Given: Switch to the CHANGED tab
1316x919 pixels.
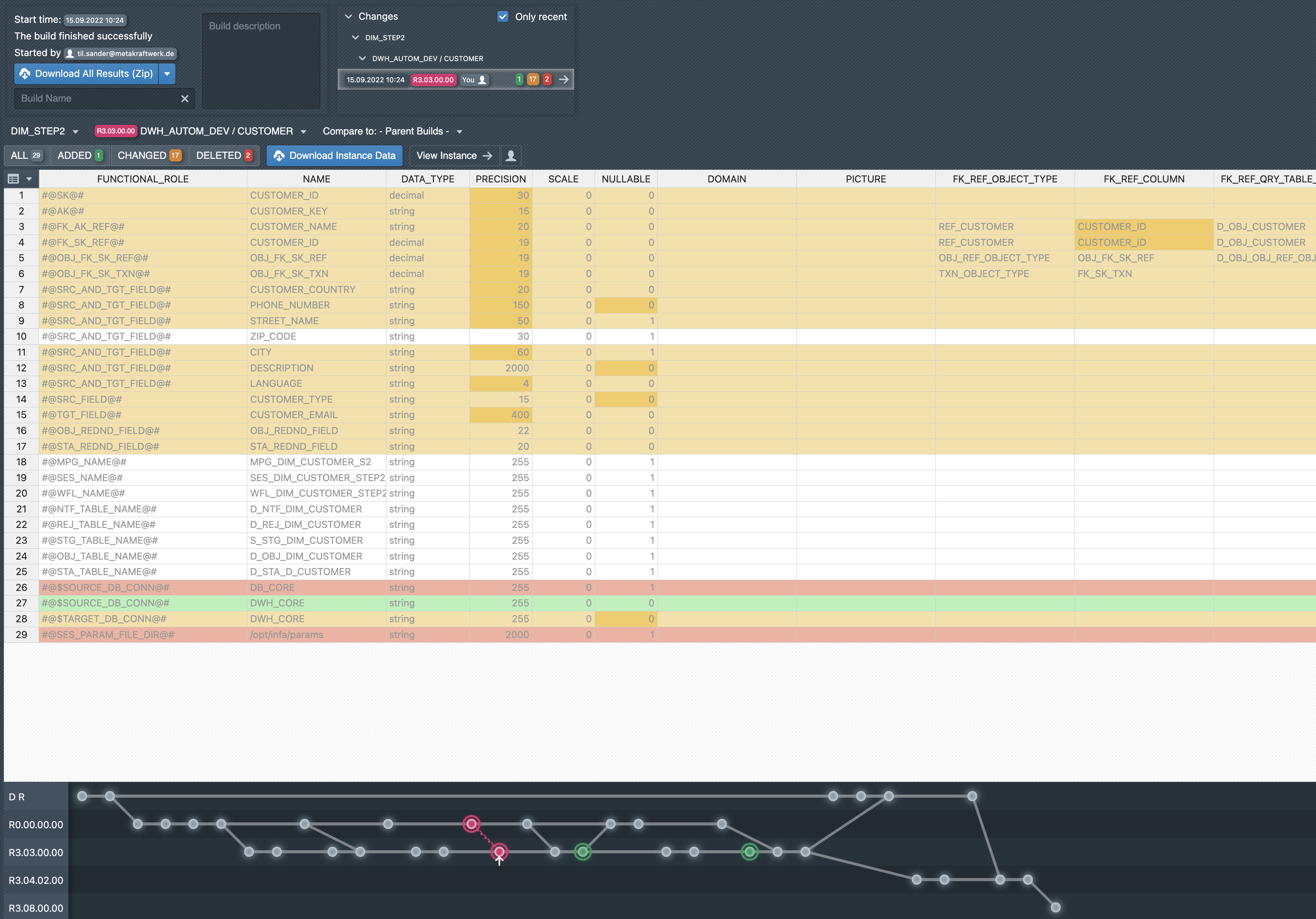Looking at the screenshot, I should pos(148,155).
